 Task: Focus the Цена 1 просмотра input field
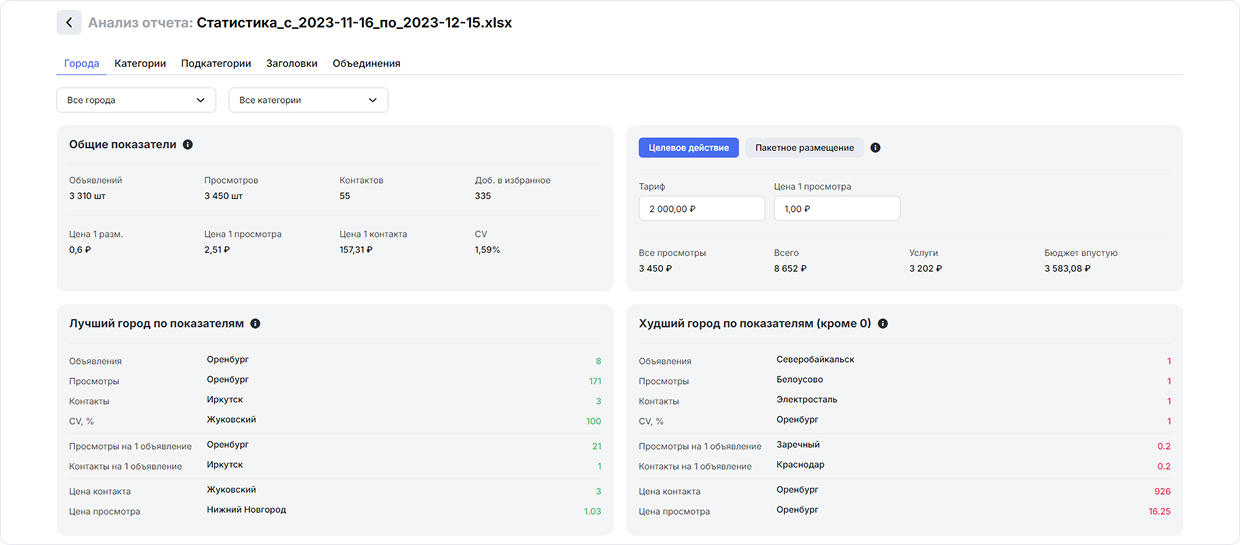click(x=836, y=209)
